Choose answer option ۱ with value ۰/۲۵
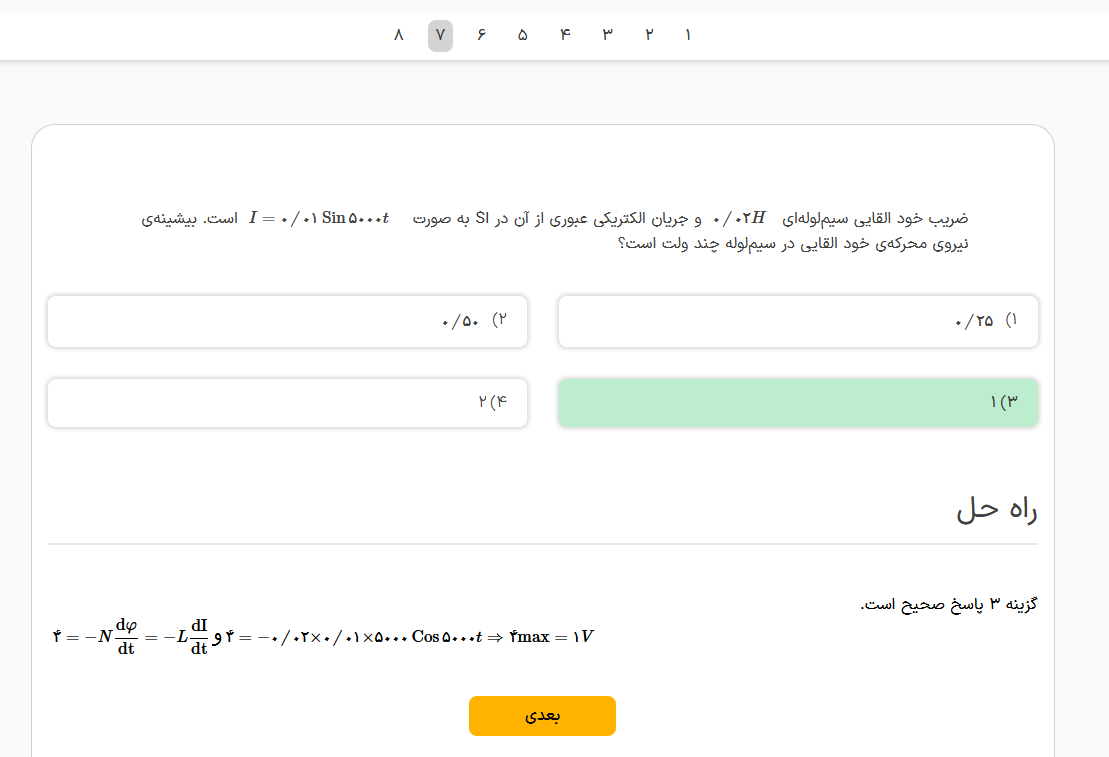The width and height of the screenshot is (1109, 757). [797, 322]
